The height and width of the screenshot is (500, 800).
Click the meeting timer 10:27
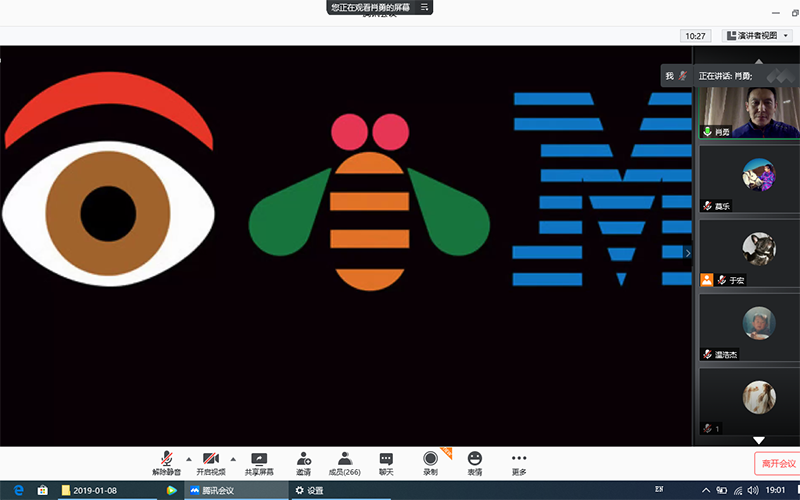pyautogui.click(x=695, y=36)
